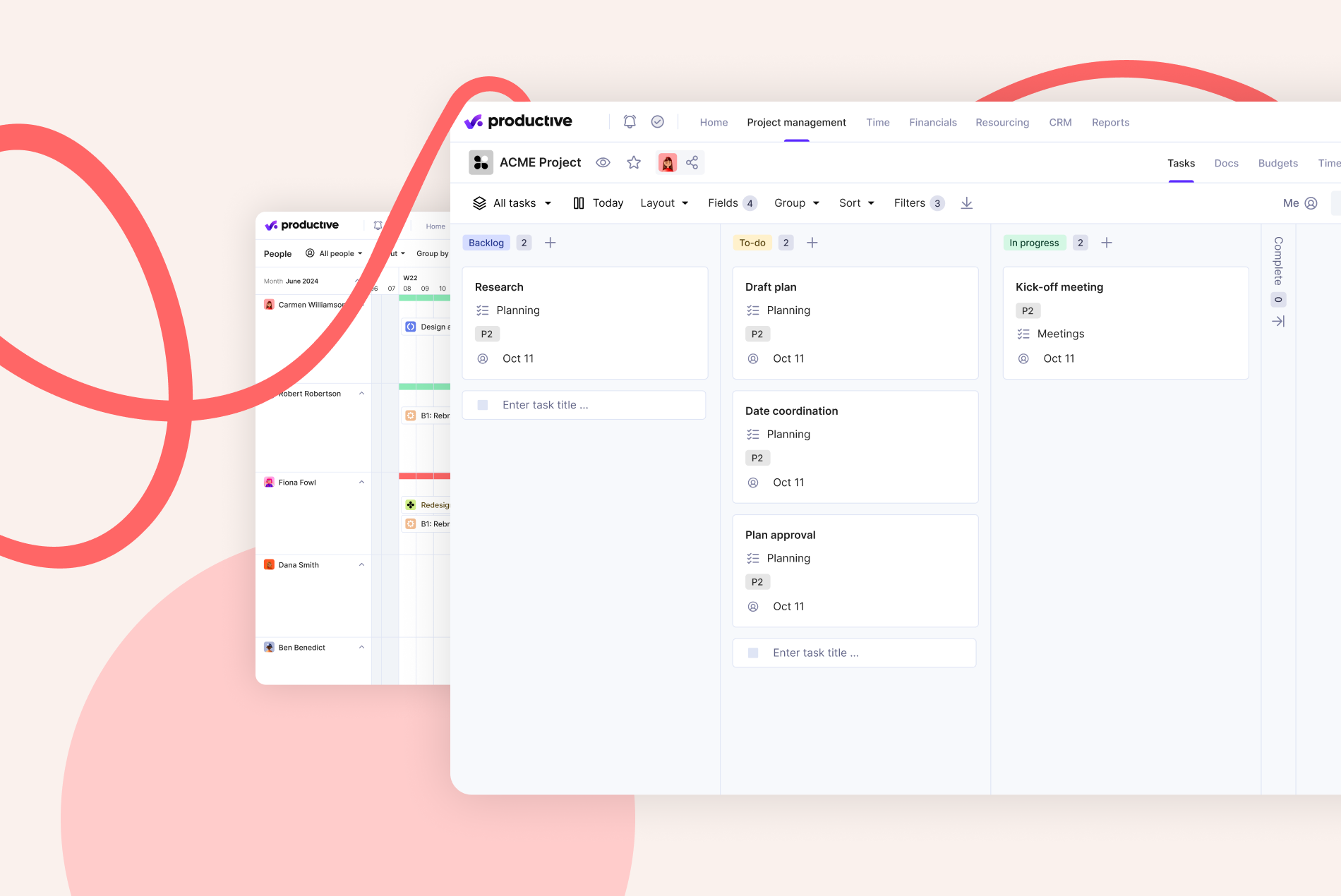Expand the collapsed Complete column arrow
1341x896 pixels.
(x=1279, y=321)
